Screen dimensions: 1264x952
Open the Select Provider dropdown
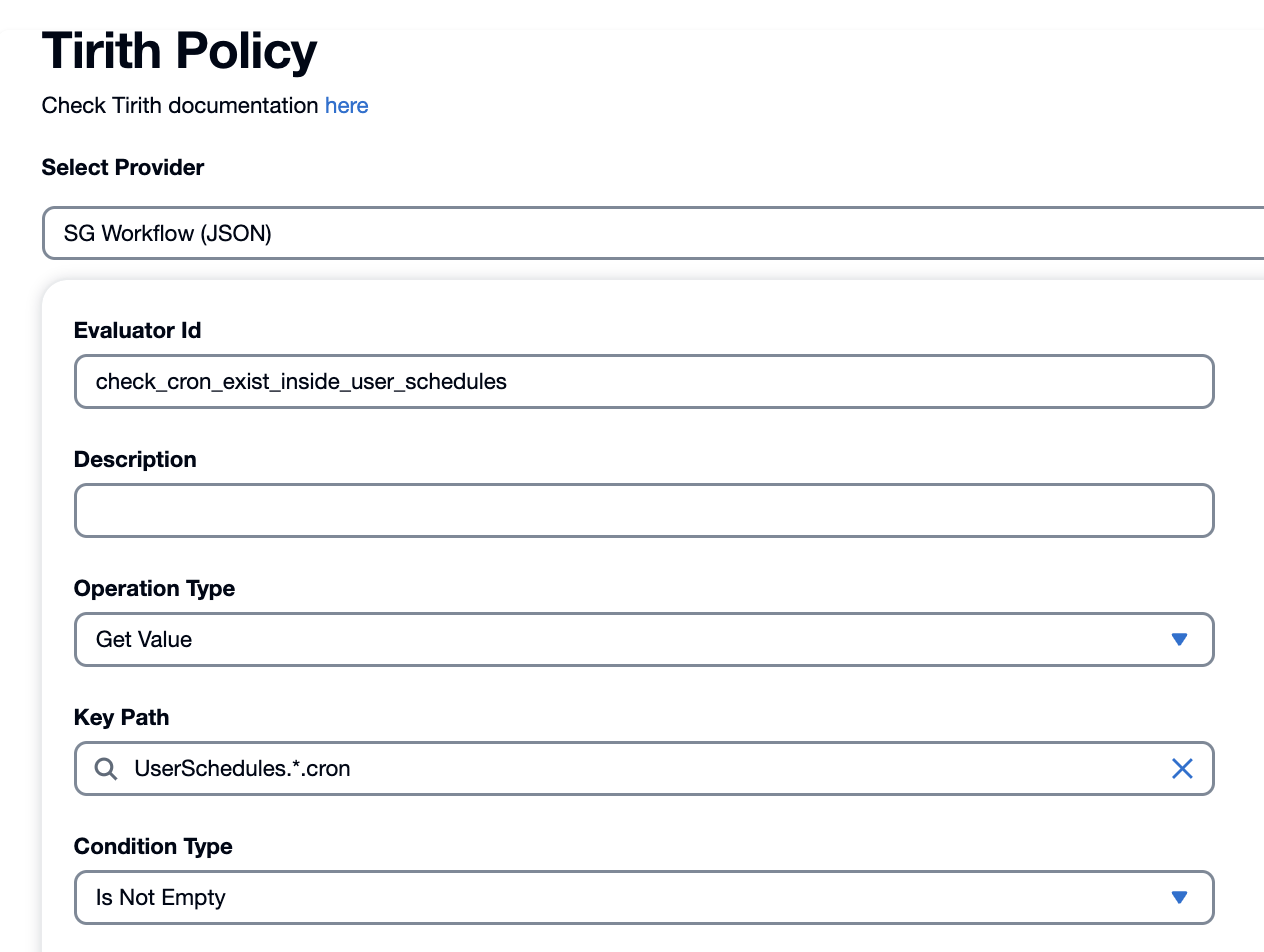tap(652, 234)
